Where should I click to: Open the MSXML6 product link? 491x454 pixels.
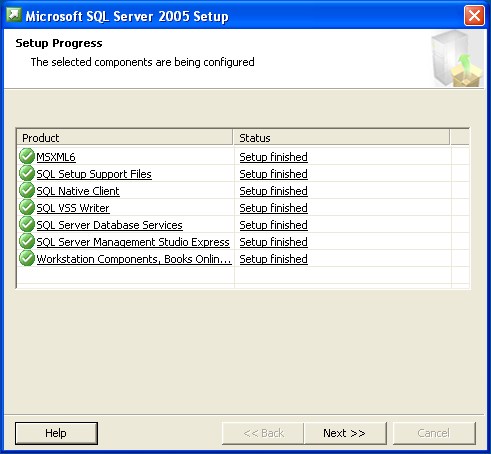point(56,157)
